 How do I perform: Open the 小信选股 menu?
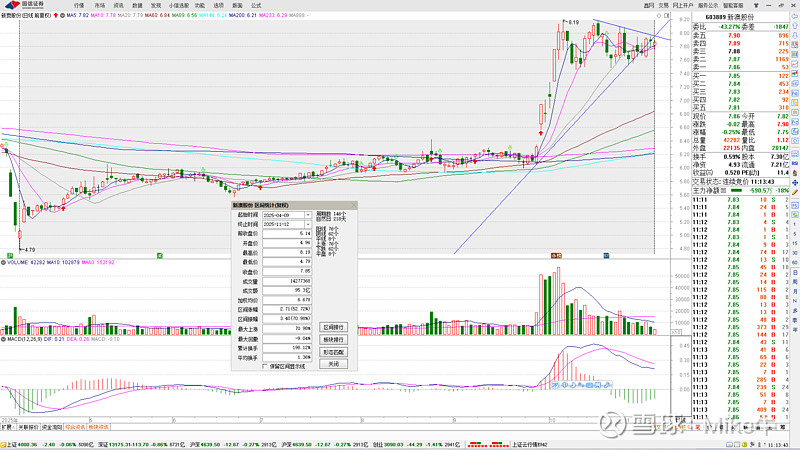[x=182, y=5]
